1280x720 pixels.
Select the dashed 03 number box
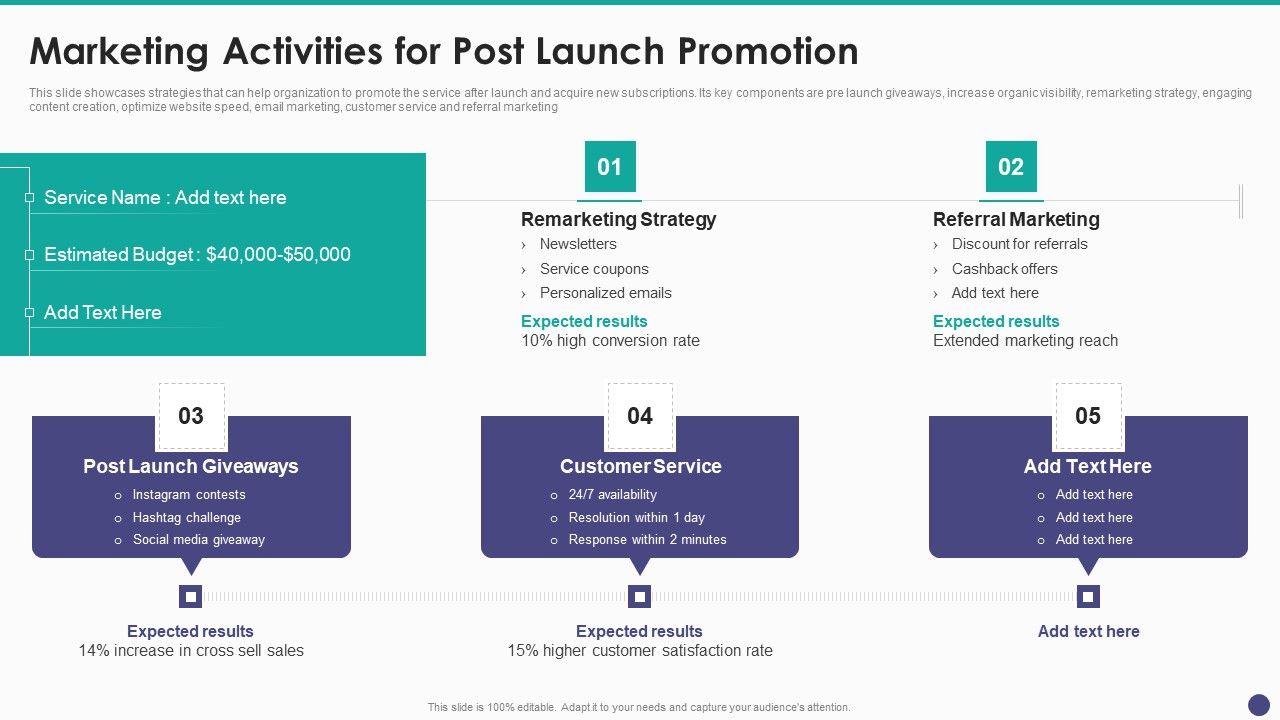pyautogui.click(x=191, y=416)
